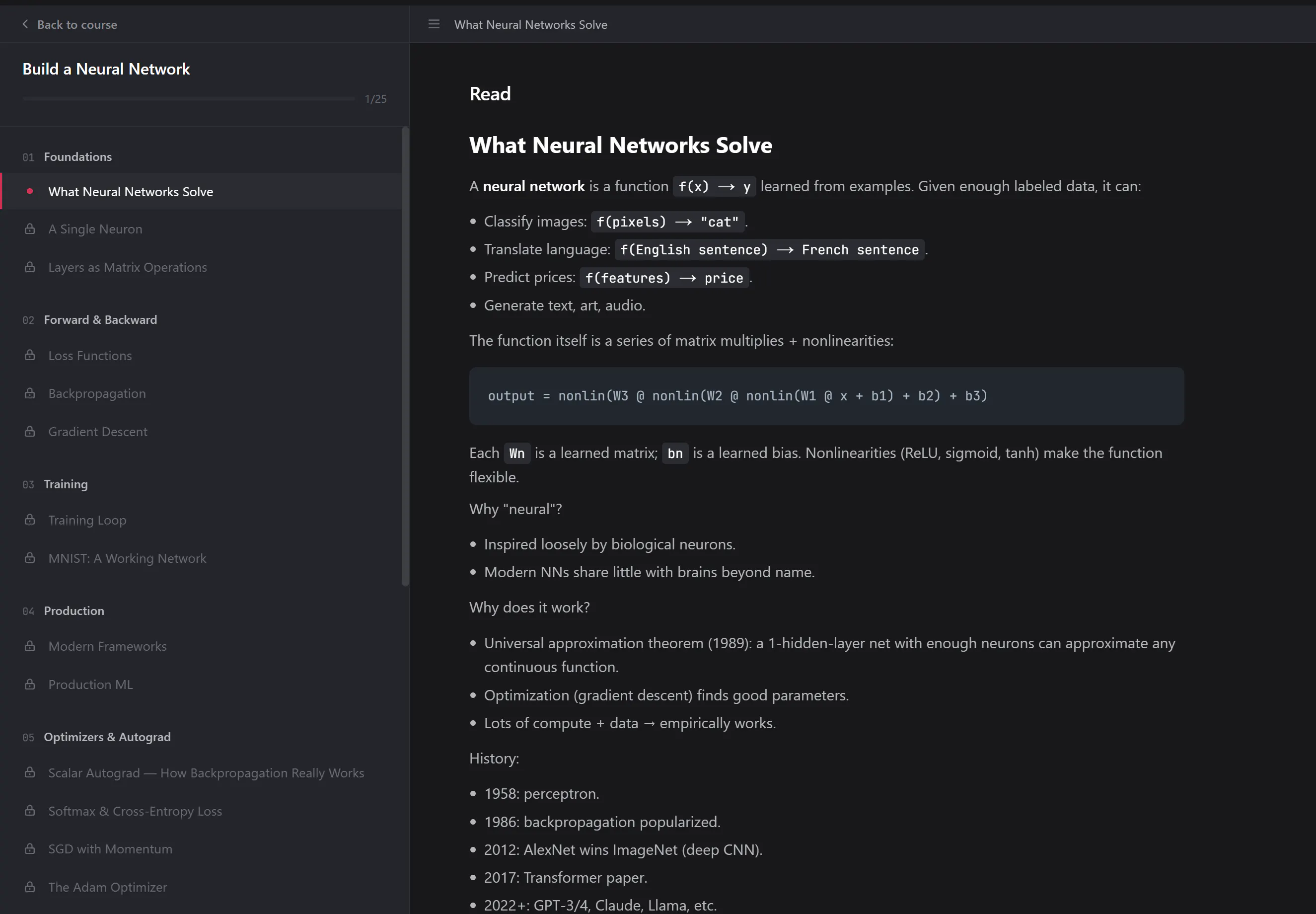
Task: Collapse the 01 Foundations section header
Action: click(68, 157)
